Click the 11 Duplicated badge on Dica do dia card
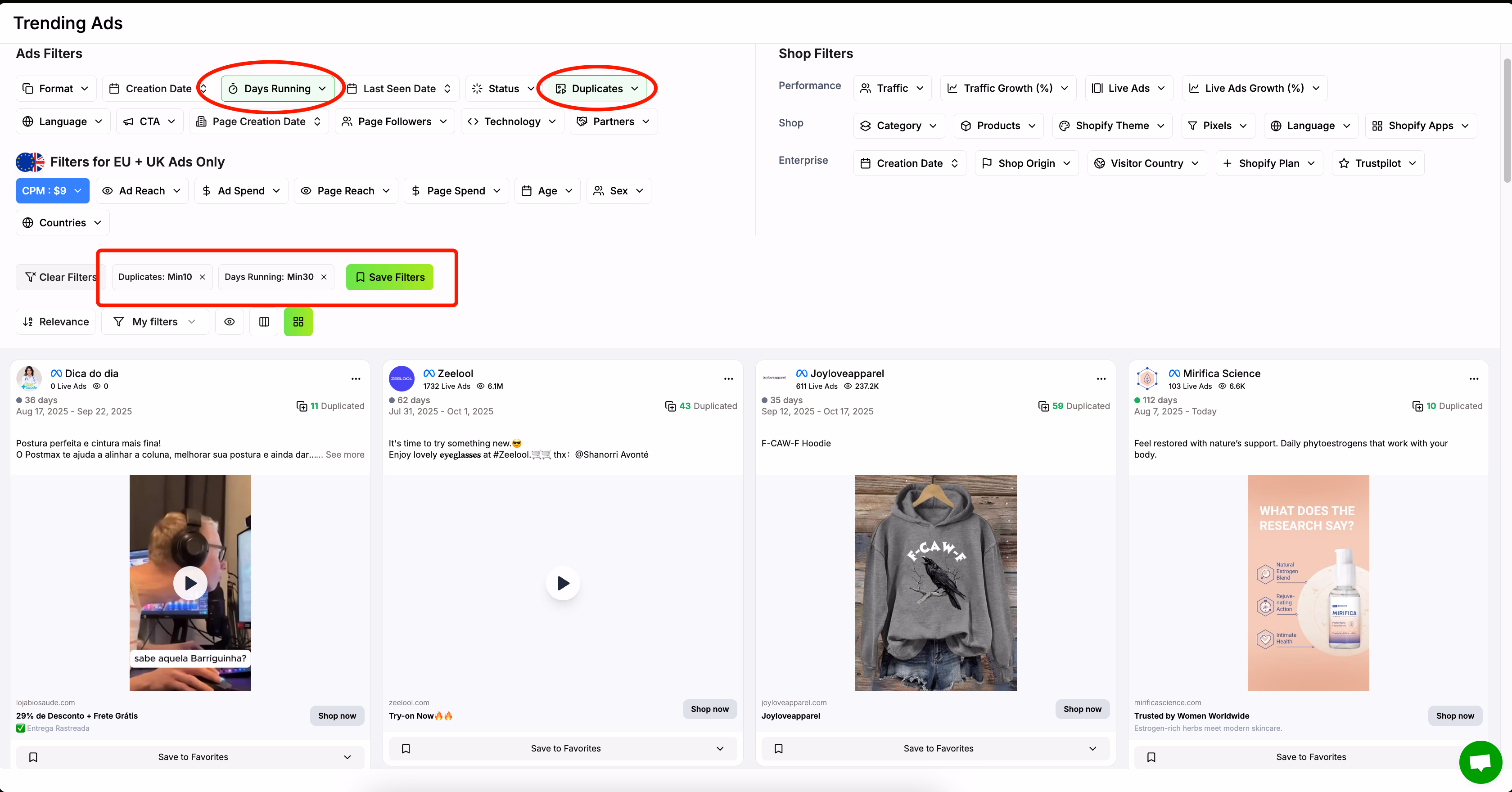Viewport: 1512px width, 792px height. pos(330,405)
